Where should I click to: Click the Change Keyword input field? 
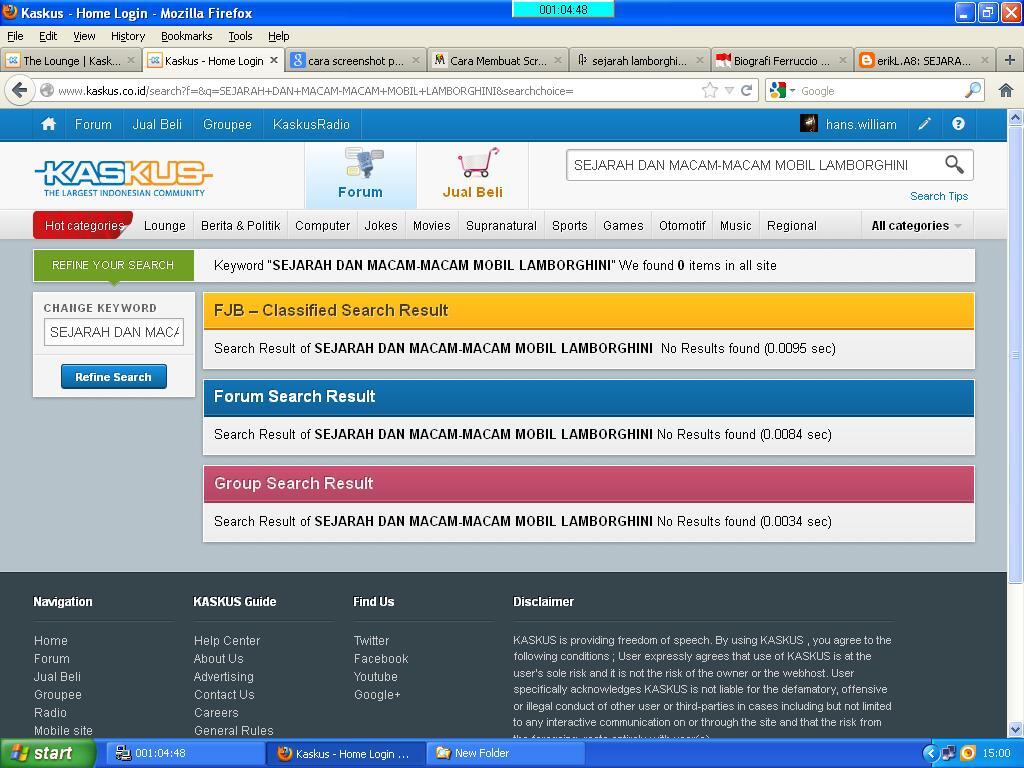pos(114,332)
